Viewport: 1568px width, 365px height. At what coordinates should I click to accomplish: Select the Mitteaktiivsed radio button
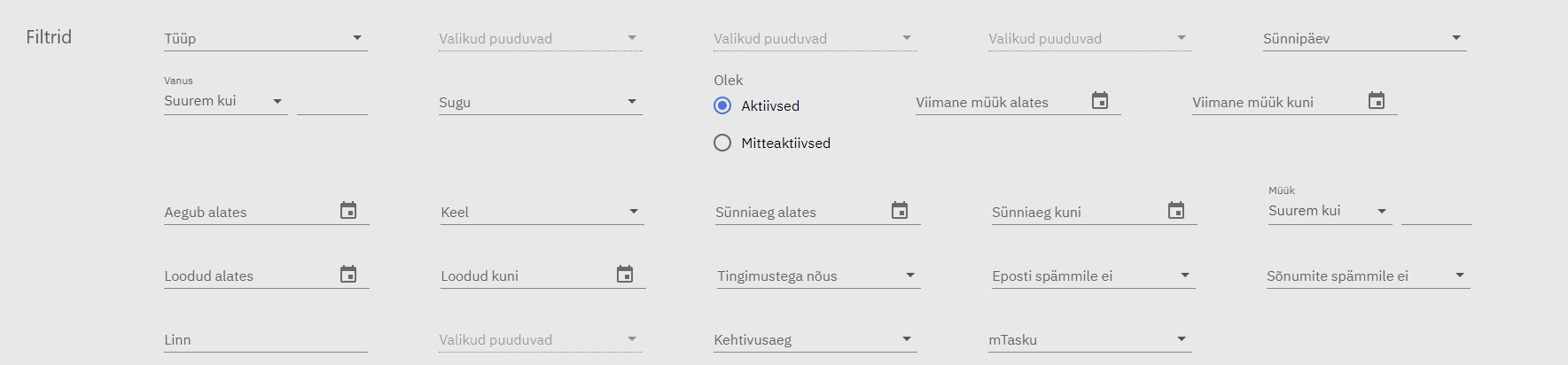722,143
